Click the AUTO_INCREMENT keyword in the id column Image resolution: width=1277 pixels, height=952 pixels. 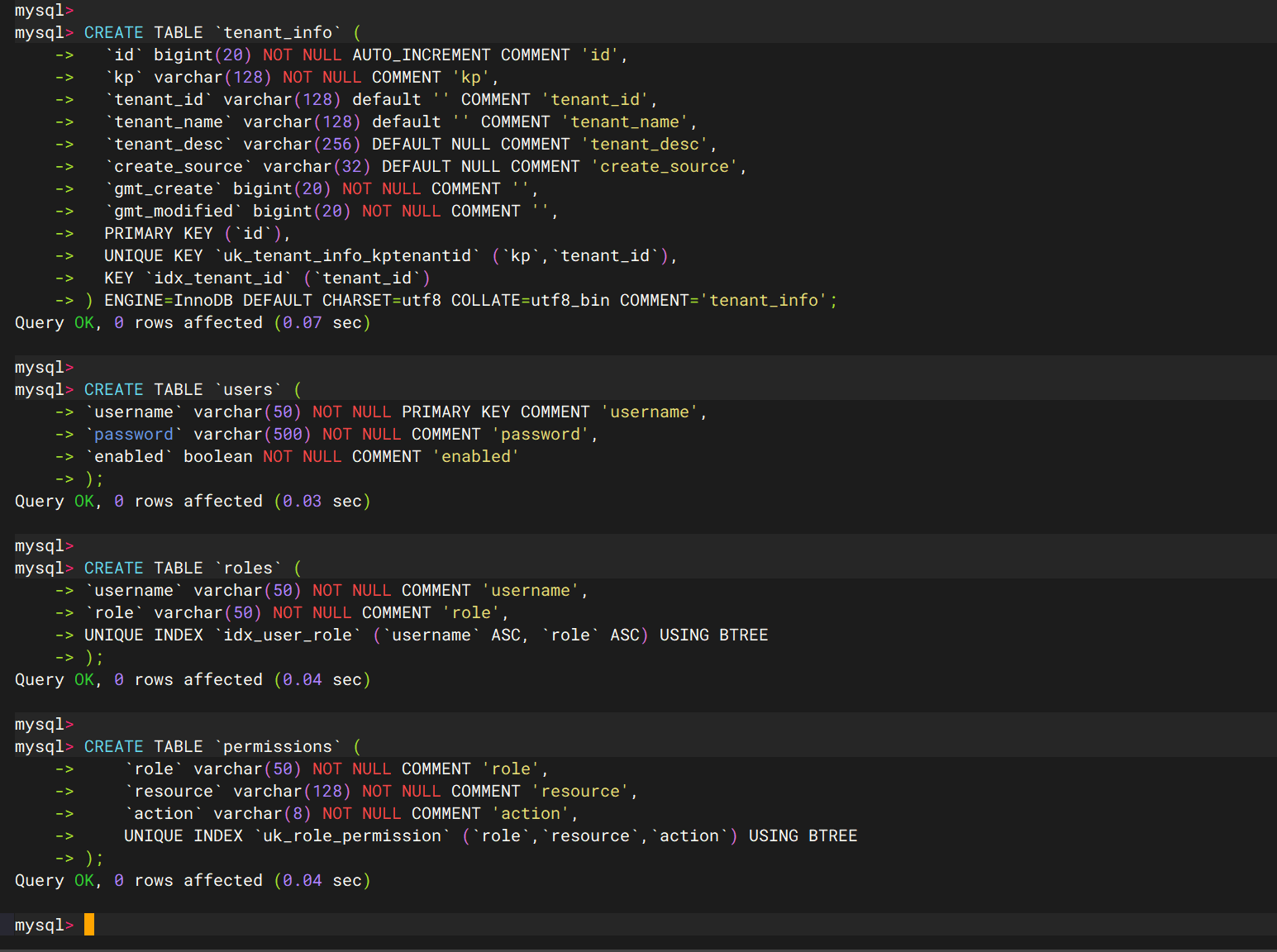pyautogui.click(x=421, y=55)
